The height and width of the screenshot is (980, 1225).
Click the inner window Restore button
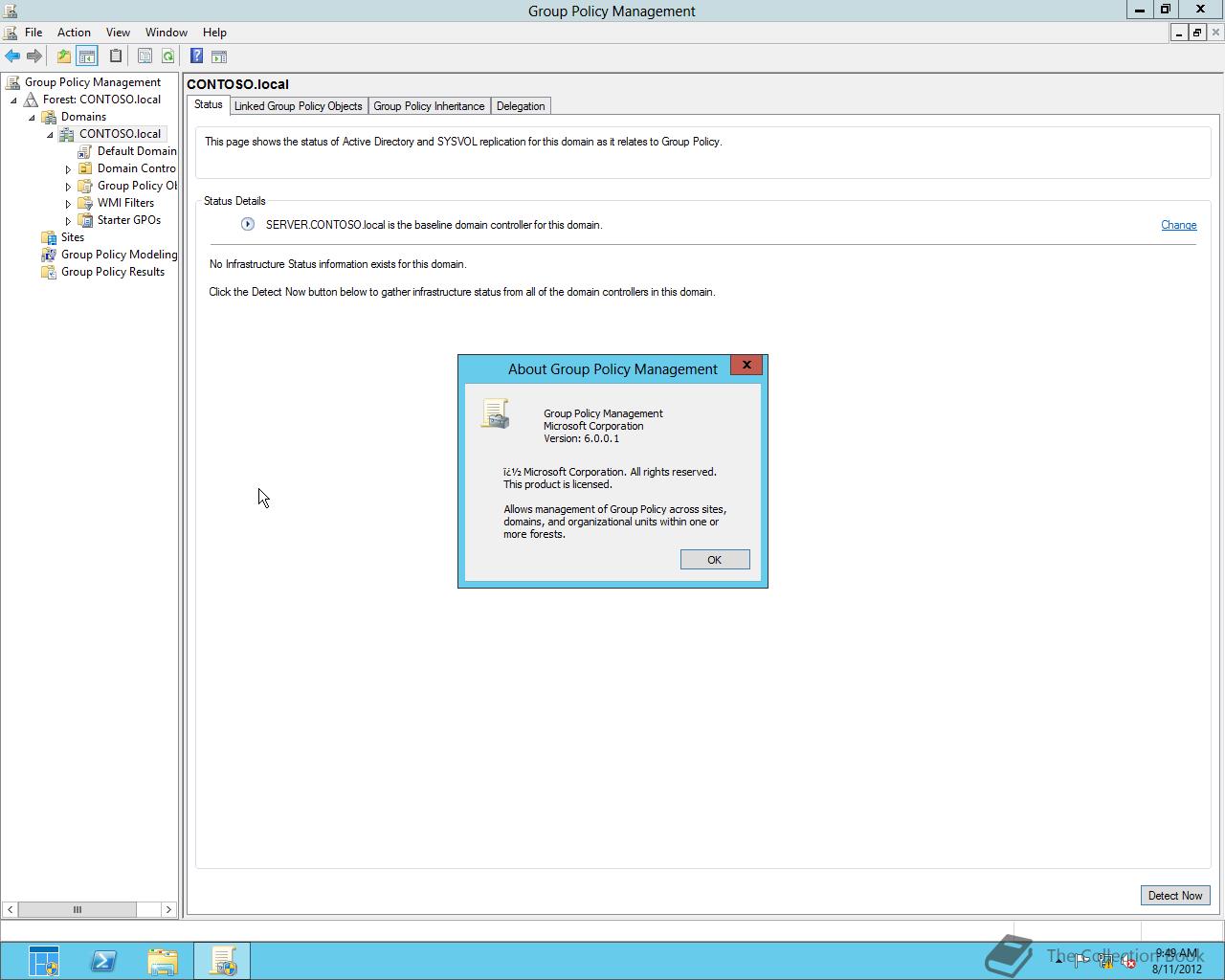pyautogui.click(x=1197, y=33)
